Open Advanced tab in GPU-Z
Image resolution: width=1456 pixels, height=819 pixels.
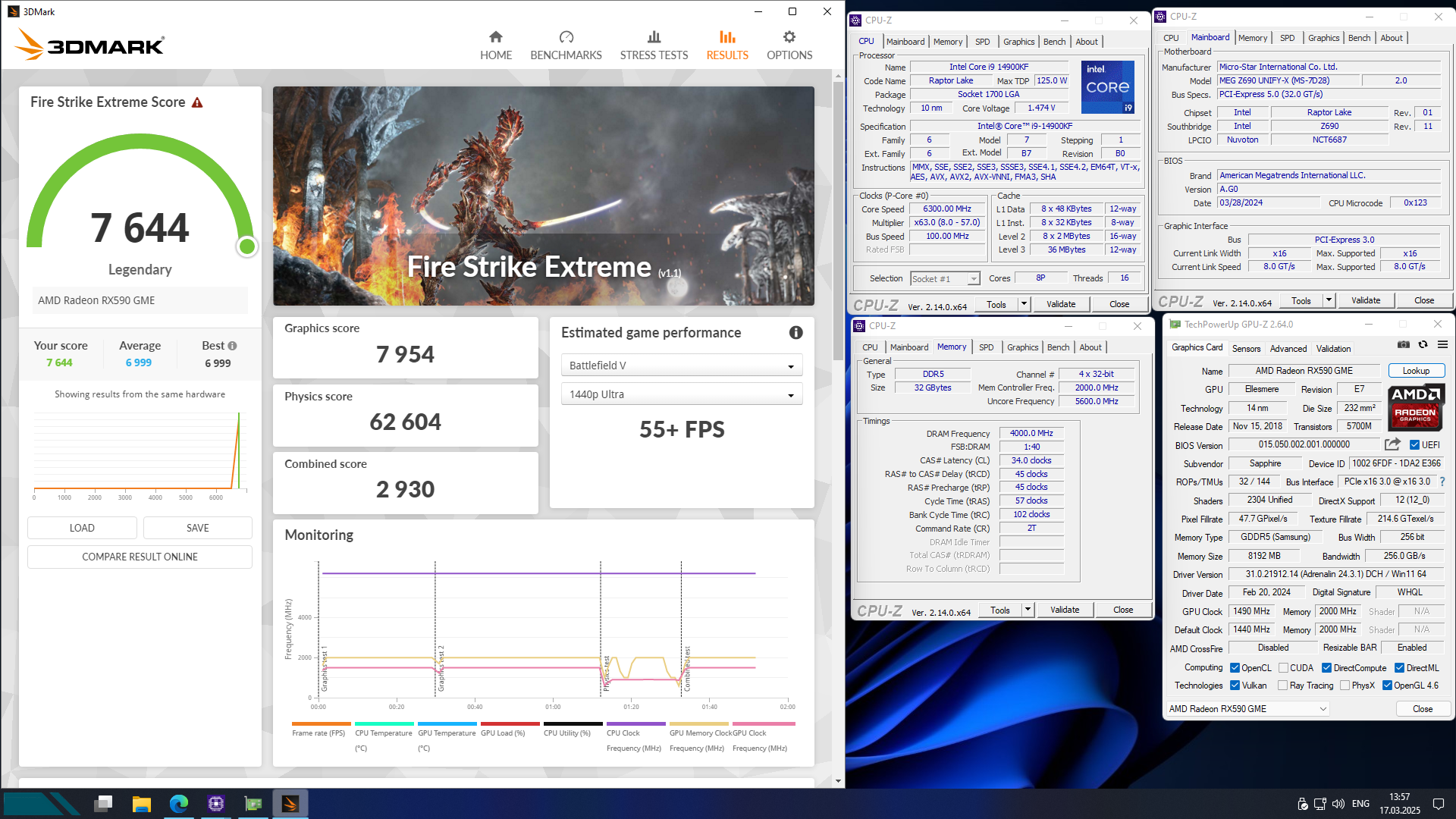[x=1288, y=349]
